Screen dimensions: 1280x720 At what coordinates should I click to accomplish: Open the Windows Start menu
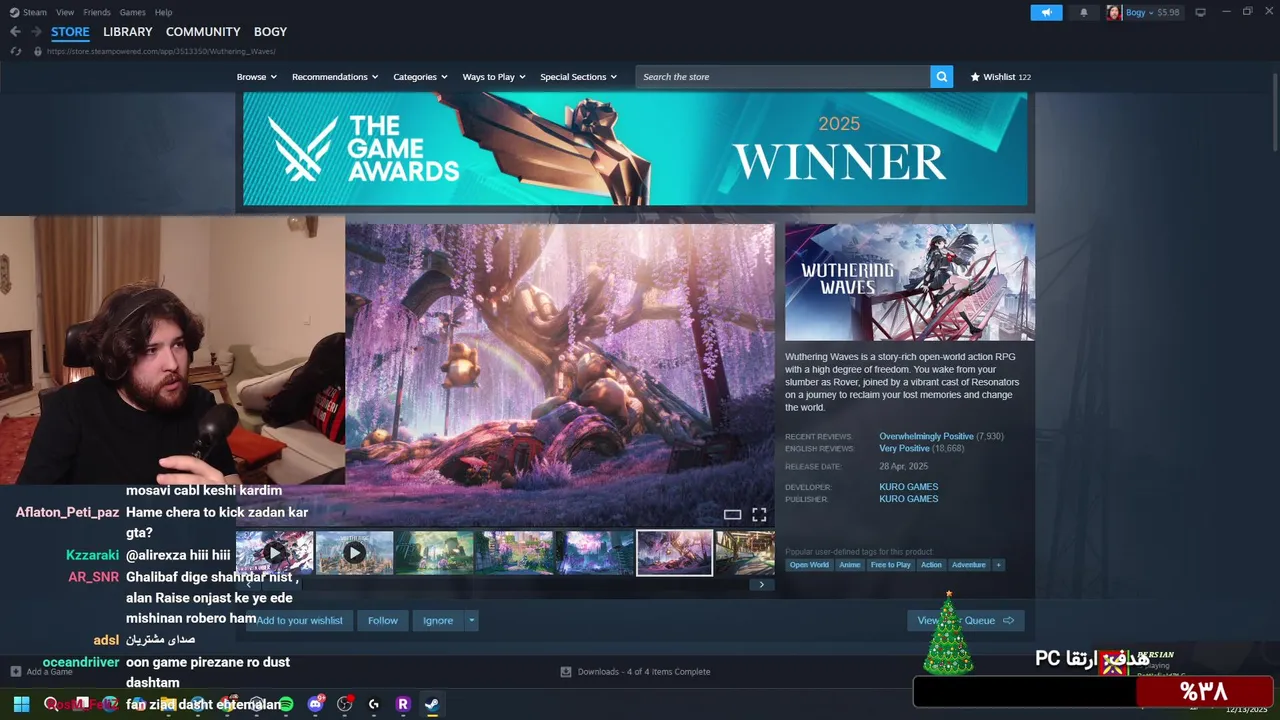coord(21,704)
